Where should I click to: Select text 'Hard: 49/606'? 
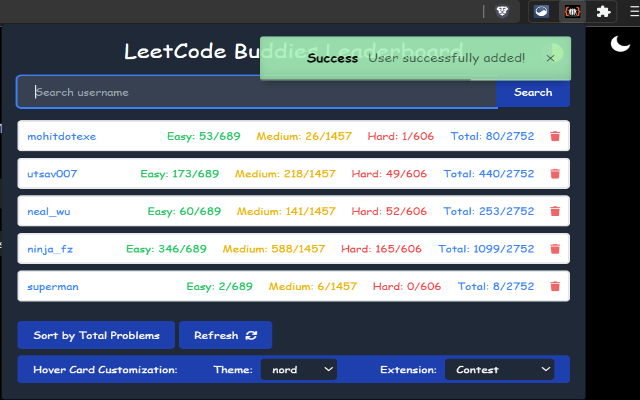(389, 174)
